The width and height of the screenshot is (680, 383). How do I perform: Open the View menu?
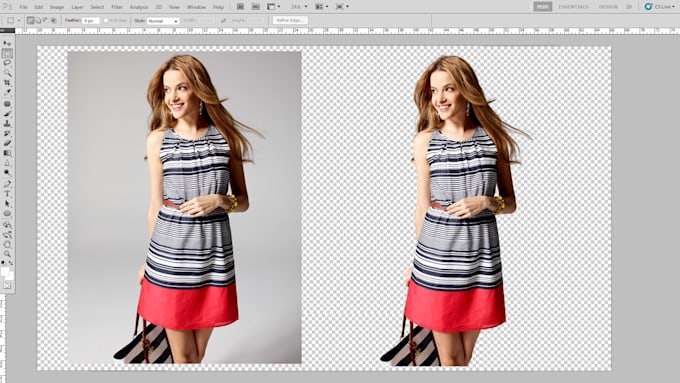point(174,7)
